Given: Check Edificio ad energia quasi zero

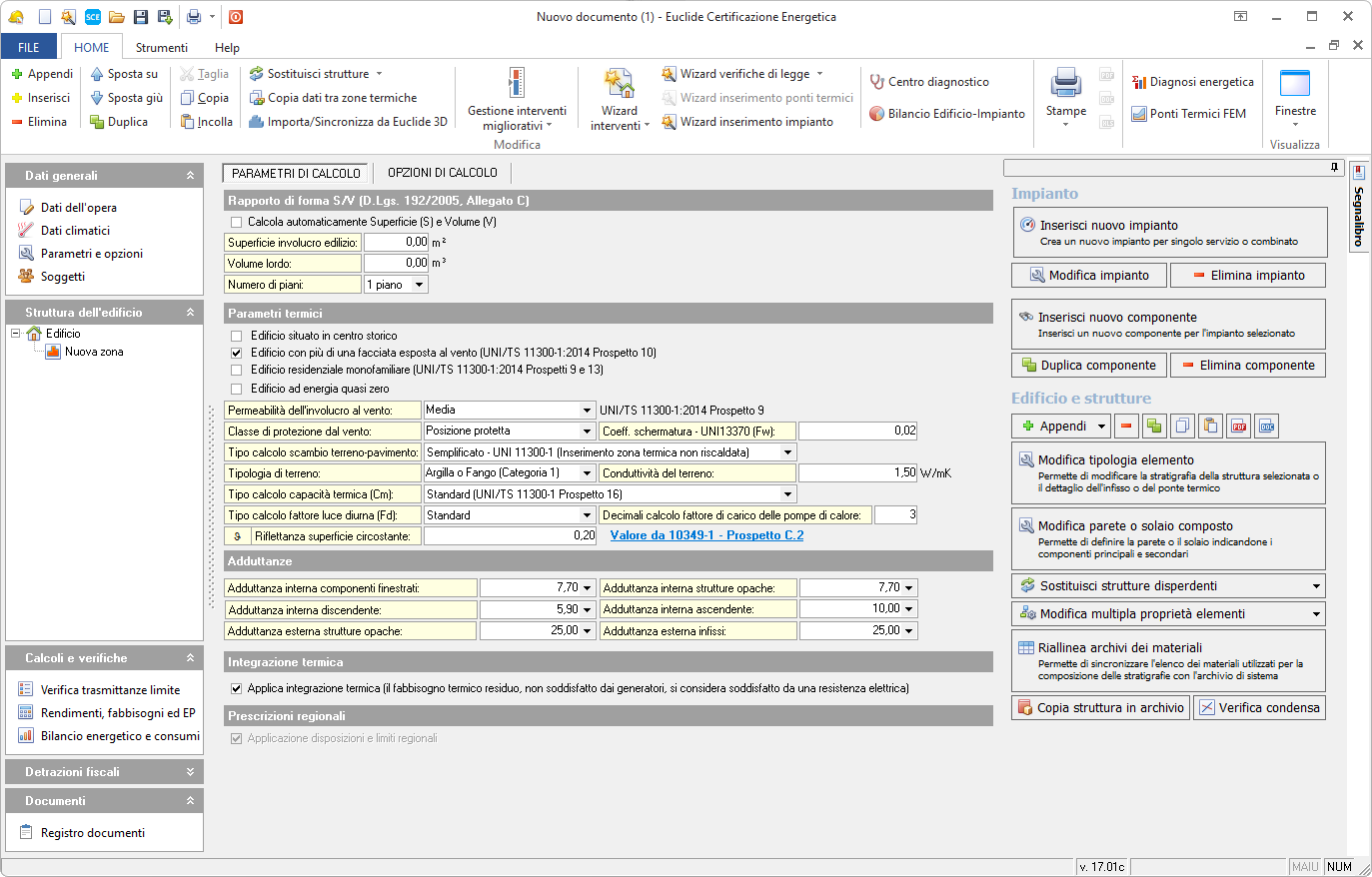Looking at the screenshot, I should [x=237, y=390].
